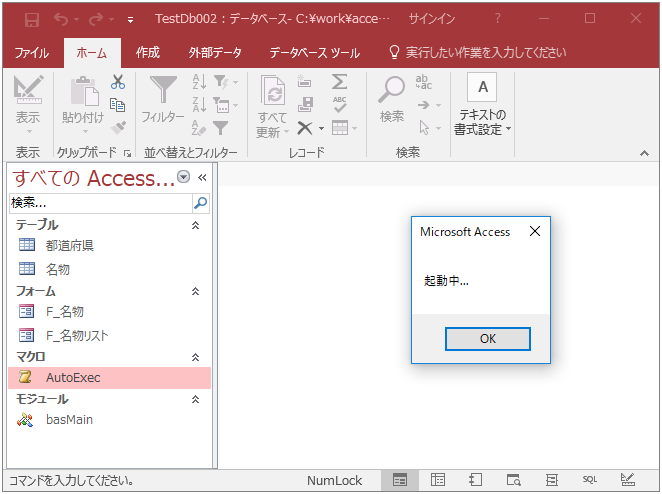This screenshot has height=494, width=662.
Task: Open the データベース ツール tab
Action: coord(315,53)
